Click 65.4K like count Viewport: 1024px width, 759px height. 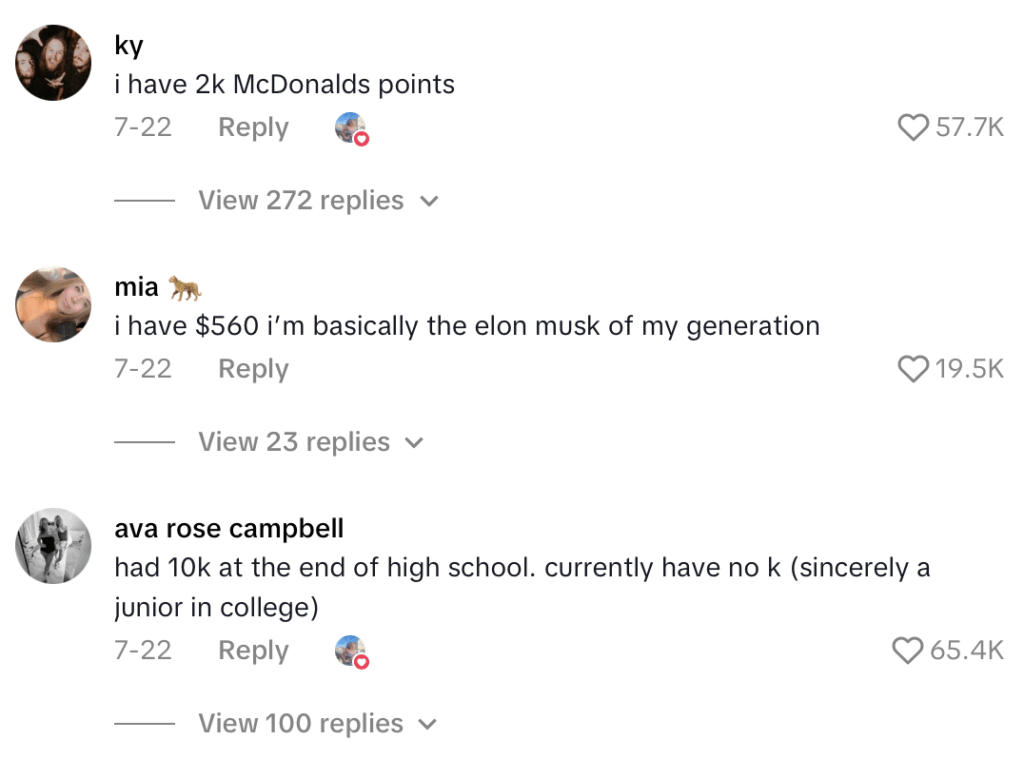coord(966,651)
